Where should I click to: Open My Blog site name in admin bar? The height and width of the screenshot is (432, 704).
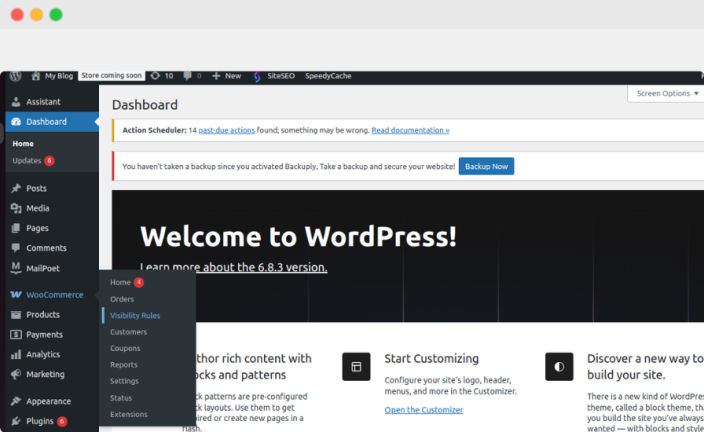point(59,76)
